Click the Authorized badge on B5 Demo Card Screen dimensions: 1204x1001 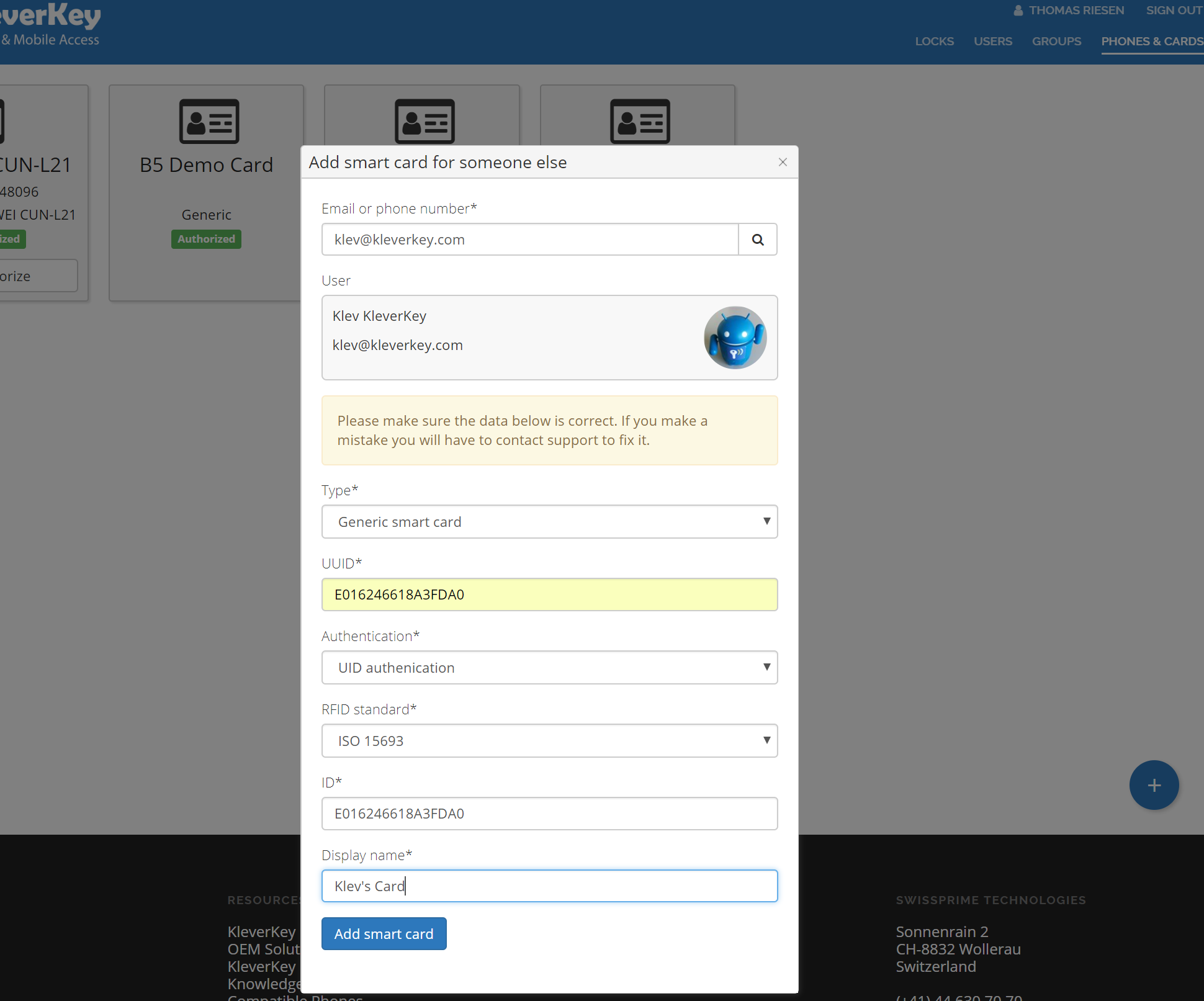(x=206, y=239)
